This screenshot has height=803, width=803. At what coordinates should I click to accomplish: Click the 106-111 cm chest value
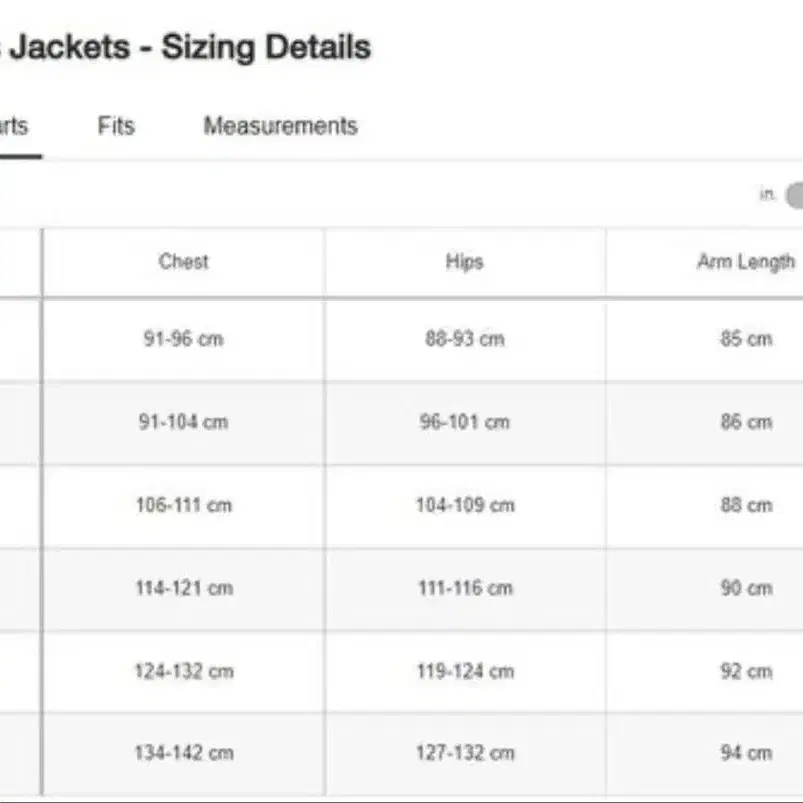click(184, 505)
